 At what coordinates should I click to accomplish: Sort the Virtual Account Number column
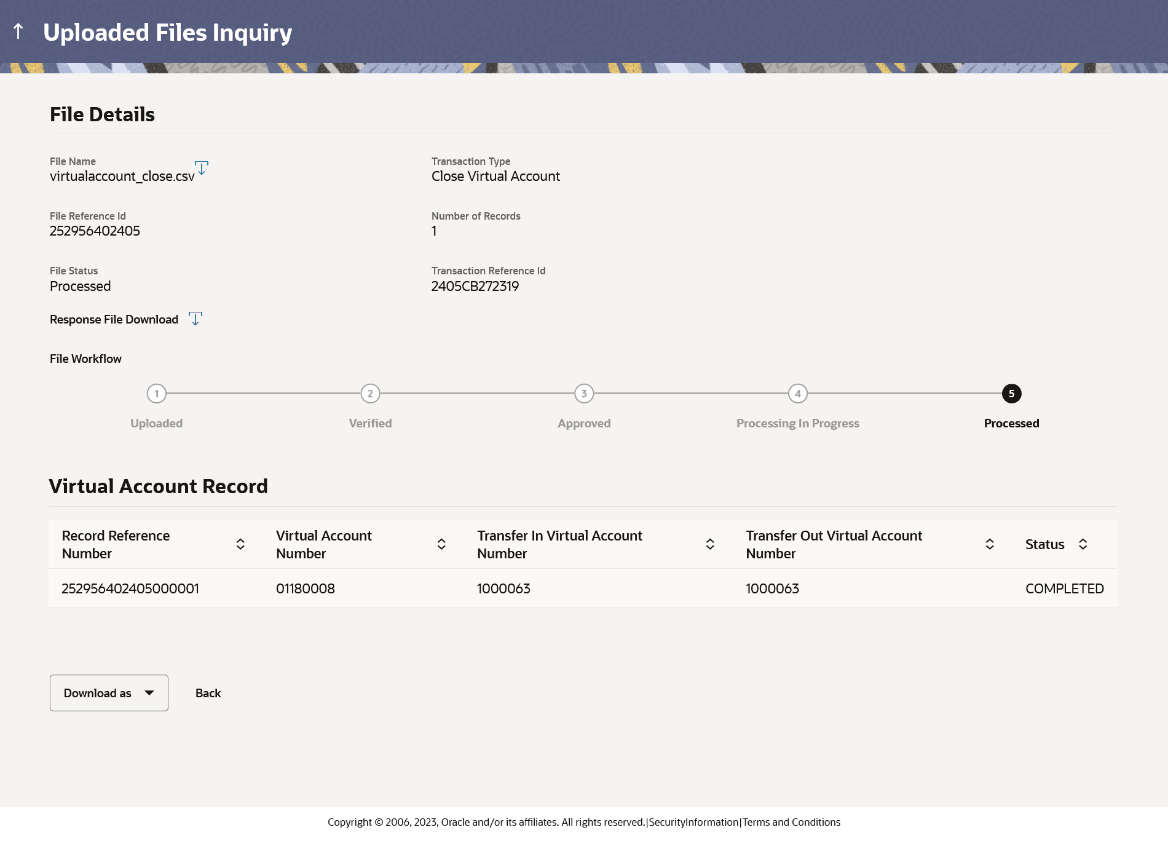441,544
